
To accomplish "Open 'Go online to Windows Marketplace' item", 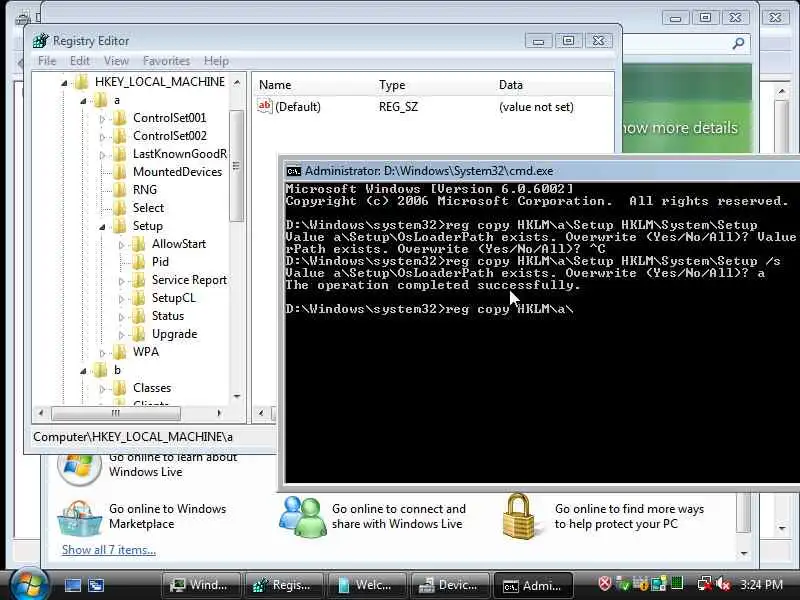I will tap(167, 516).
